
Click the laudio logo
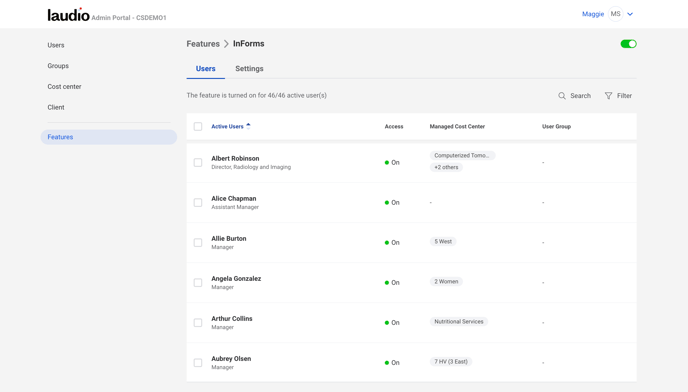click(x=68, y=14)
